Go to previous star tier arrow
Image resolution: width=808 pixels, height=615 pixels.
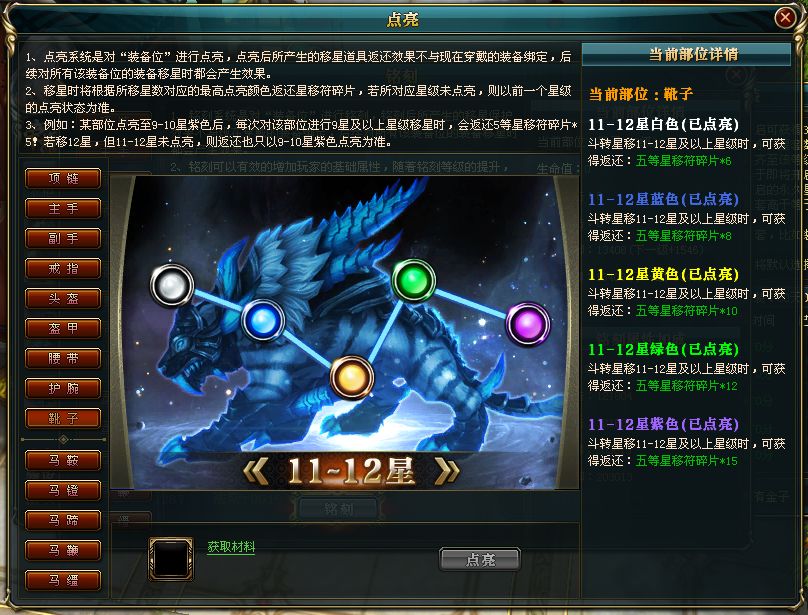click(256, 471)
